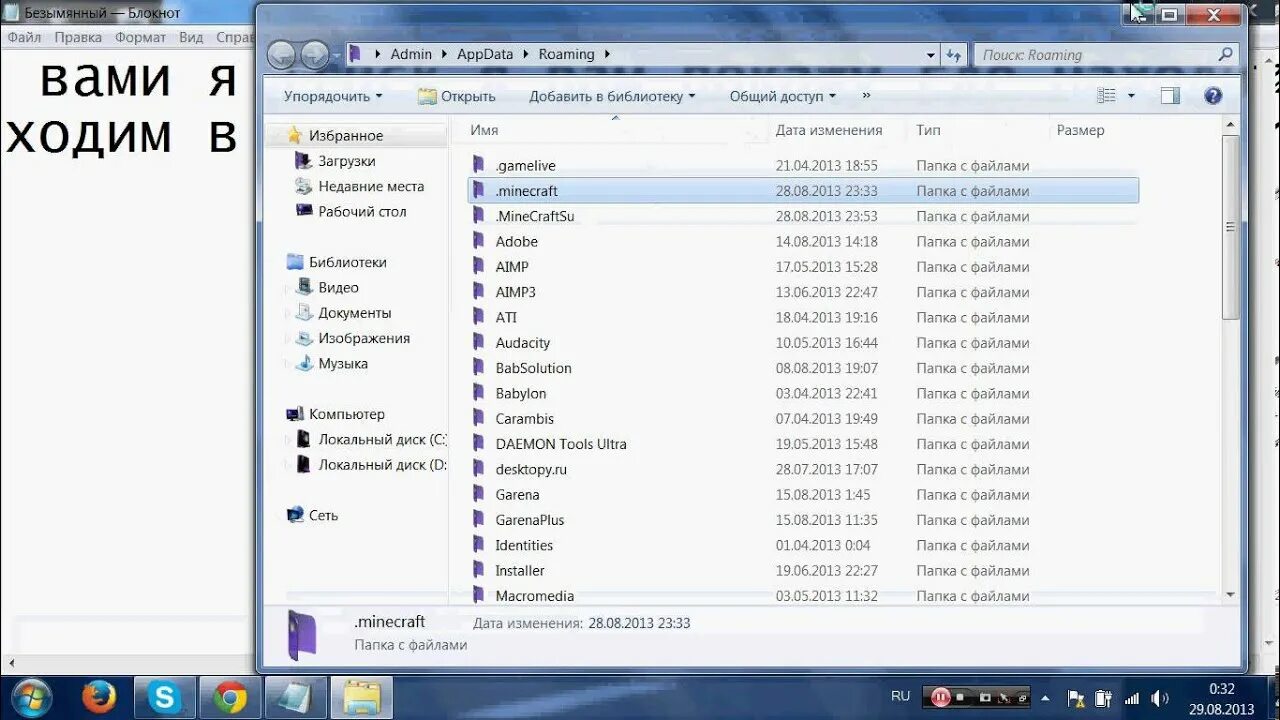Screen dimensions: 1280x720
Task: Open the address bar history dropdown arrow
Action: (930, 55)
